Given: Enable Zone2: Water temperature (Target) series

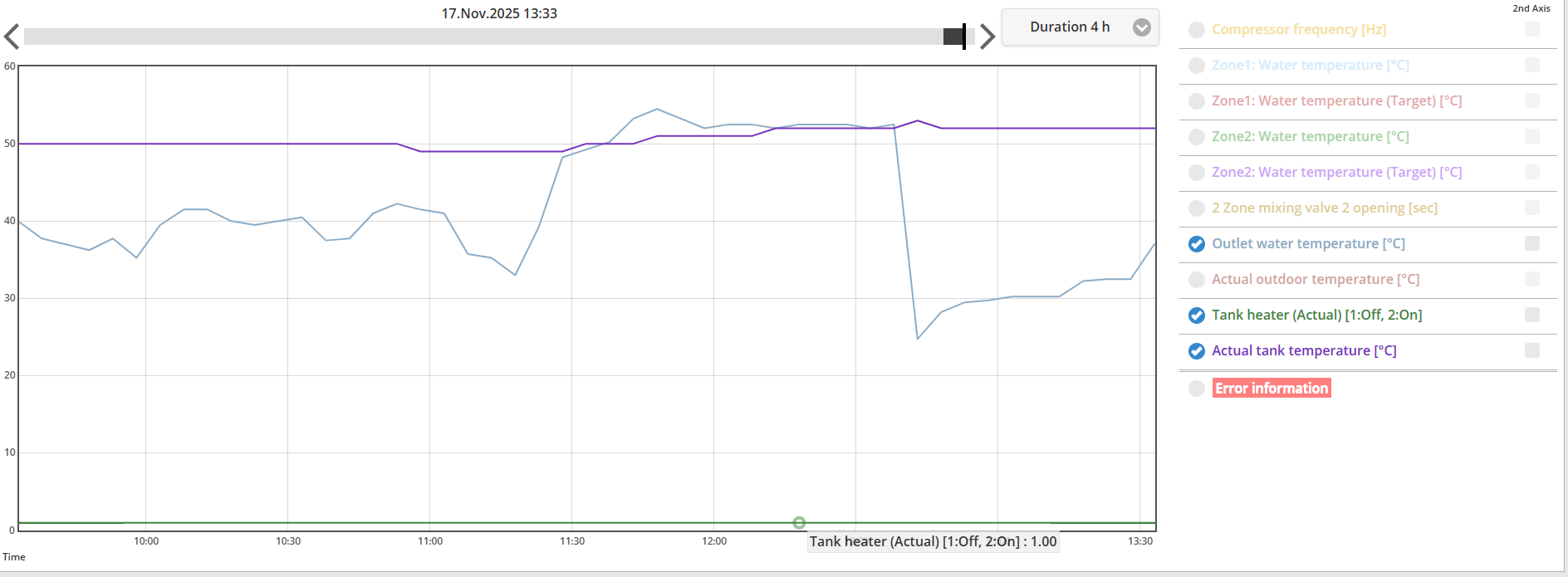Looking at the screenshot, I should click(1197, 173).
